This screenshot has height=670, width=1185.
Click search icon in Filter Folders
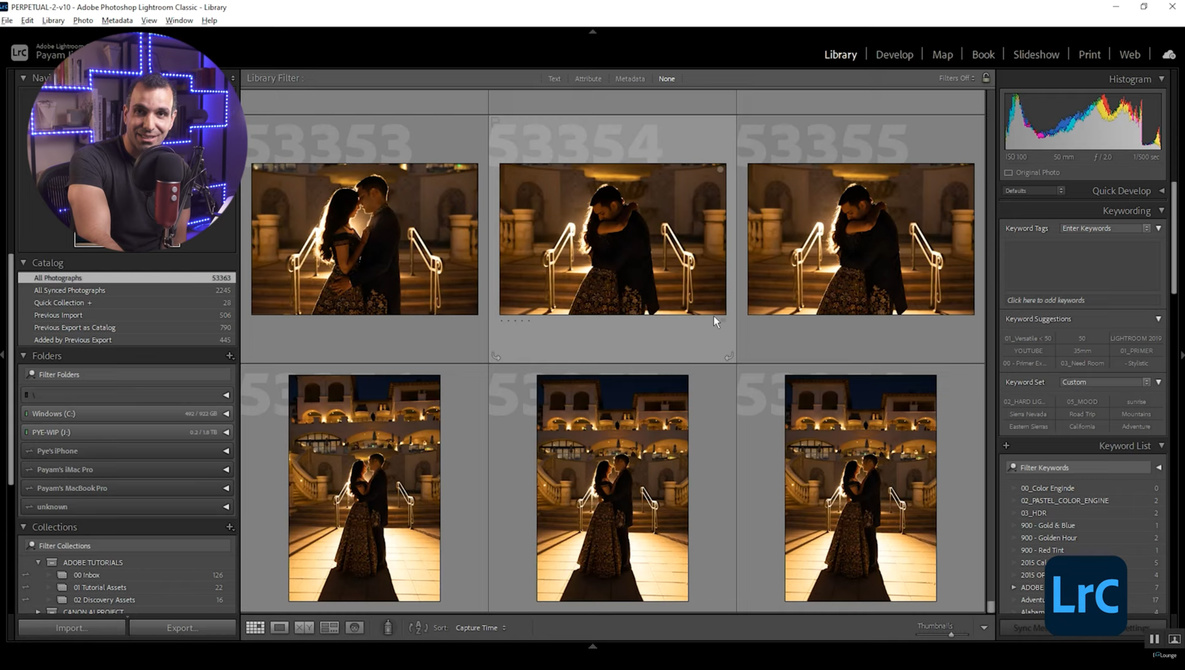[31, 374]
